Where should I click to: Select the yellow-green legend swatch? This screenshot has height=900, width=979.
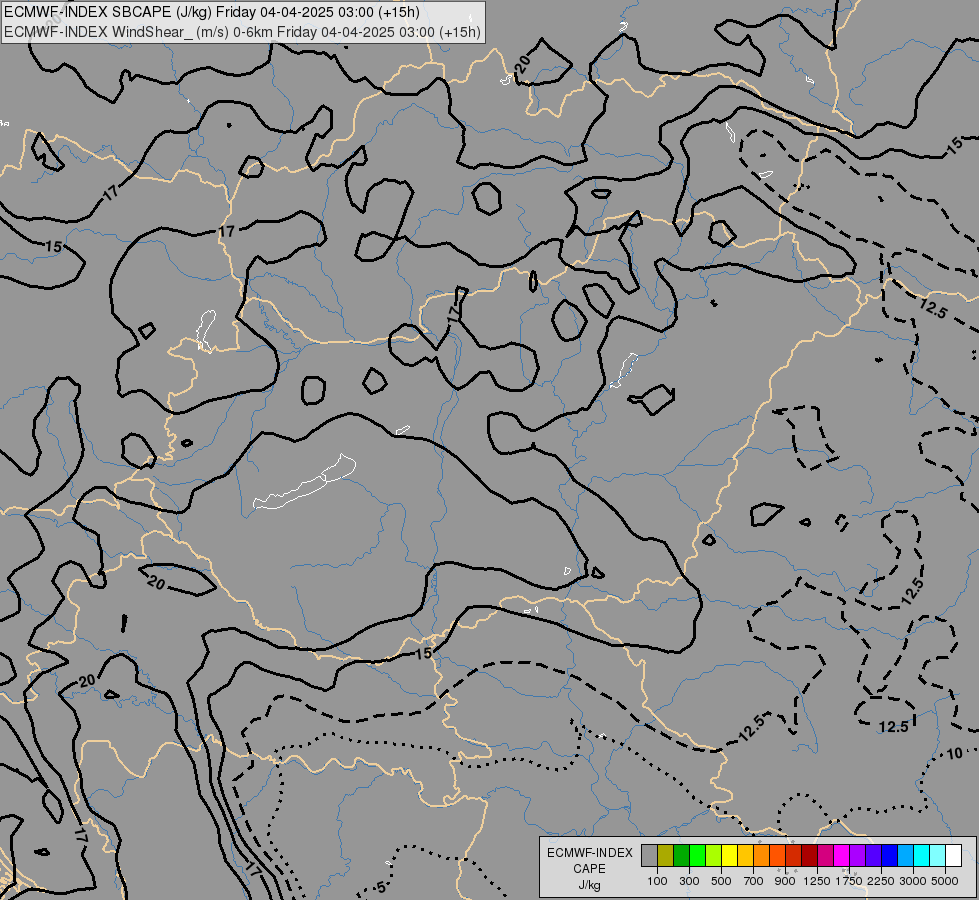point(714,855)
